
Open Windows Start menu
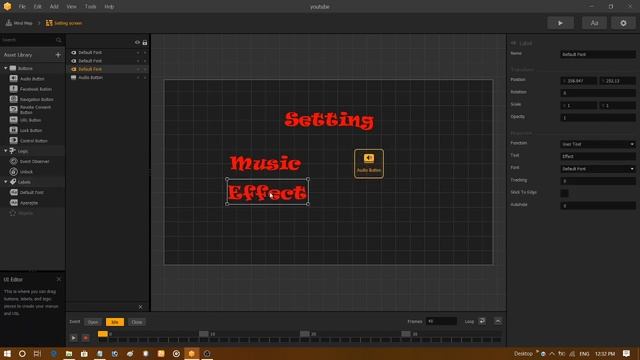7,353
